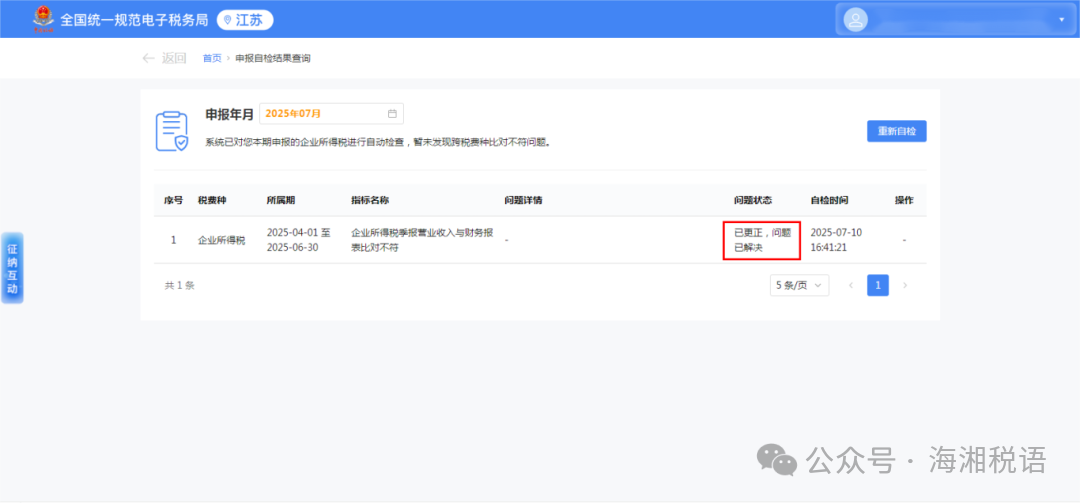Open the 申报年月 date input field
This screenshot has height=503, width=1080.
[331, 114]
